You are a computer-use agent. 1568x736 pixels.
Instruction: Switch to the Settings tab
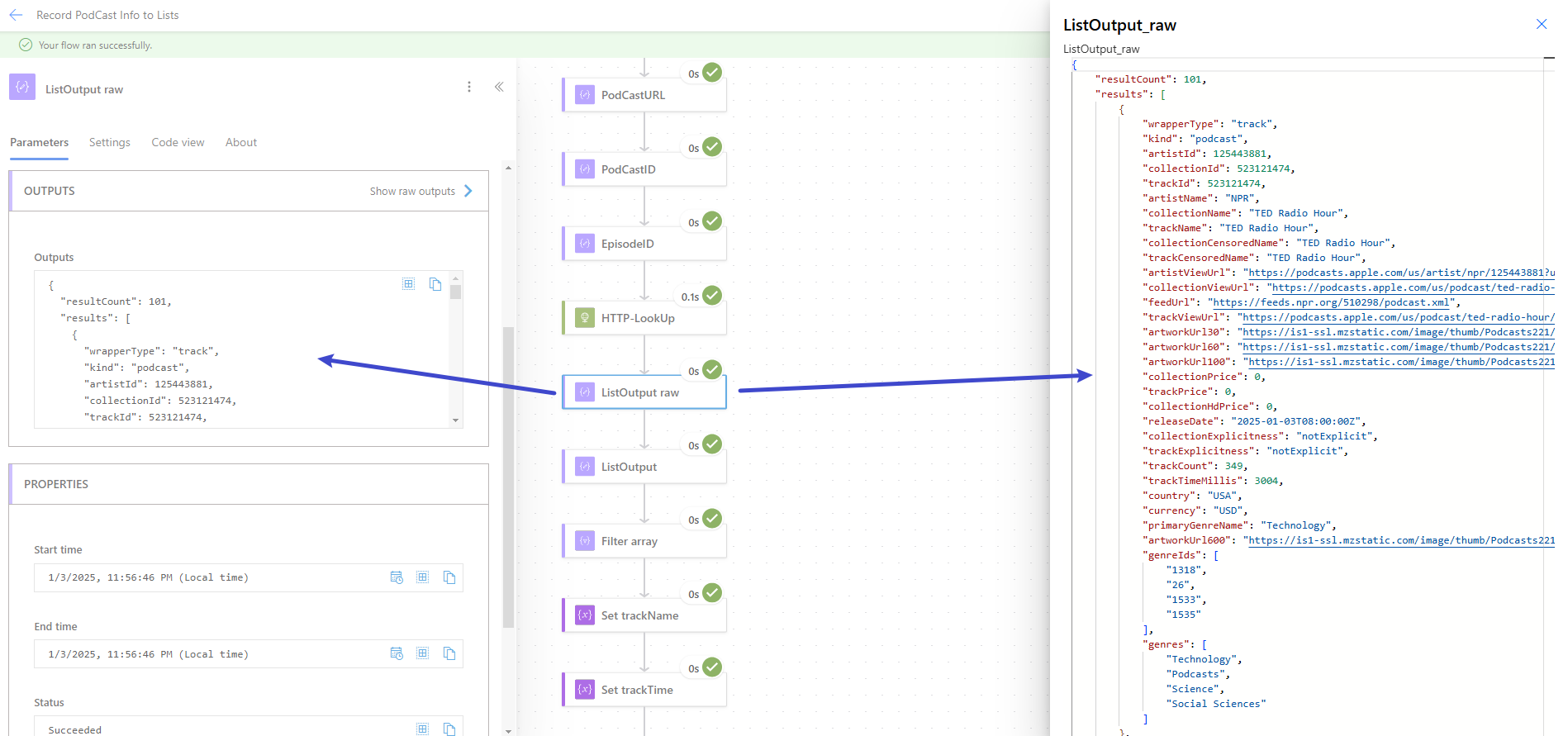point(110,142)
